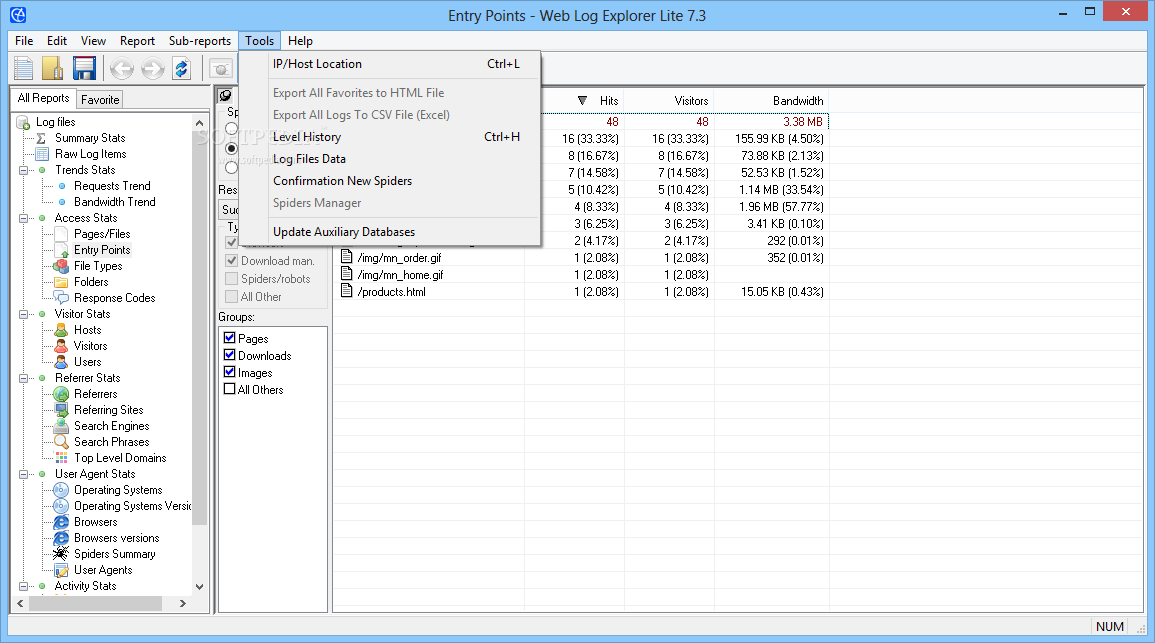
Task: Click the /img/mn_order.gif file icon
Action: (346, 258)
